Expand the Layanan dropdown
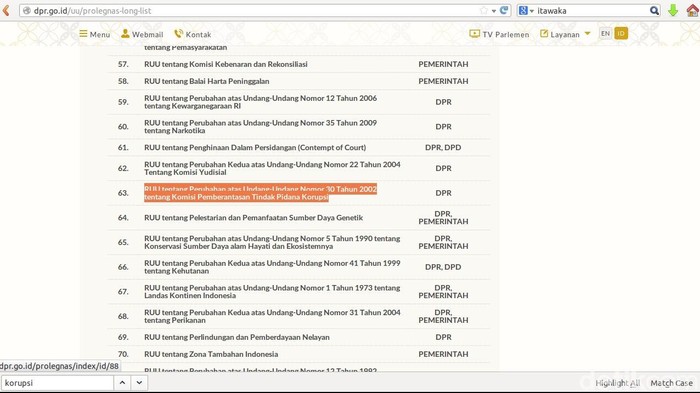This screenshot has width=700, height=393. [565, 34]
